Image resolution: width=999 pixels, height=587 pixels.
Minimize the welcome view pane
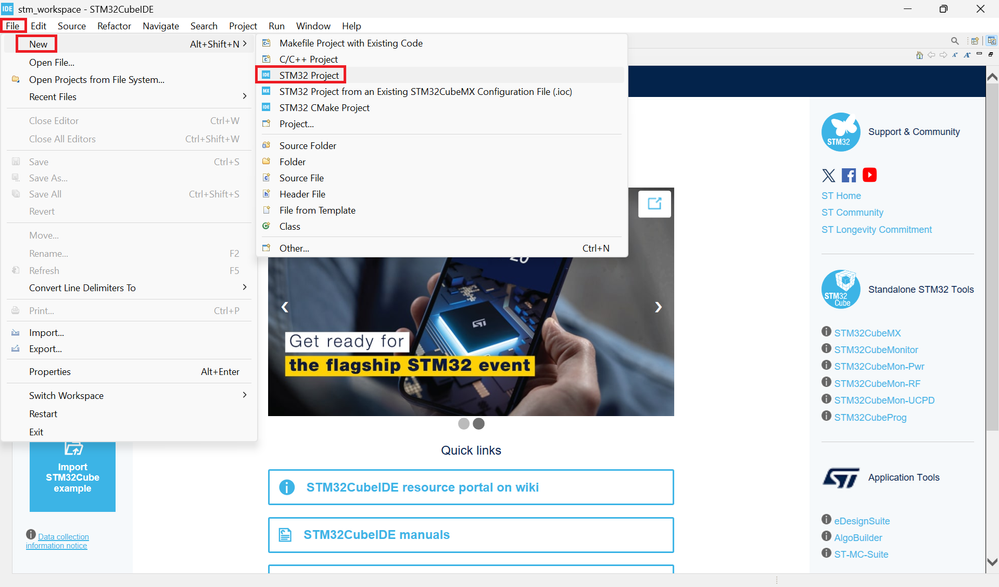(x=979, y=55)
